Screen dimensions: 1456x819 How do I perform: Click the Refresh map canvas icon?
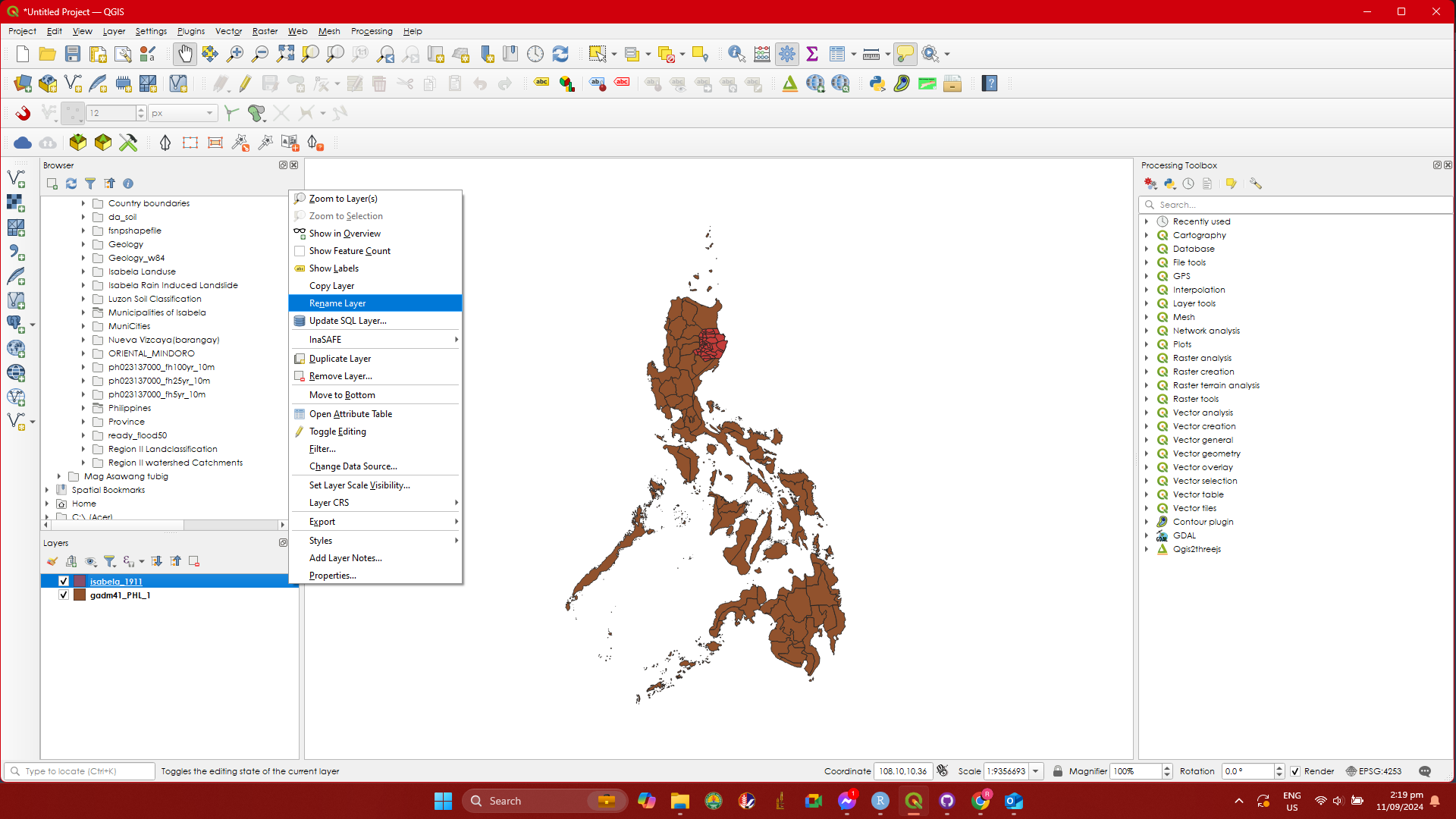[x=560, y=54]
